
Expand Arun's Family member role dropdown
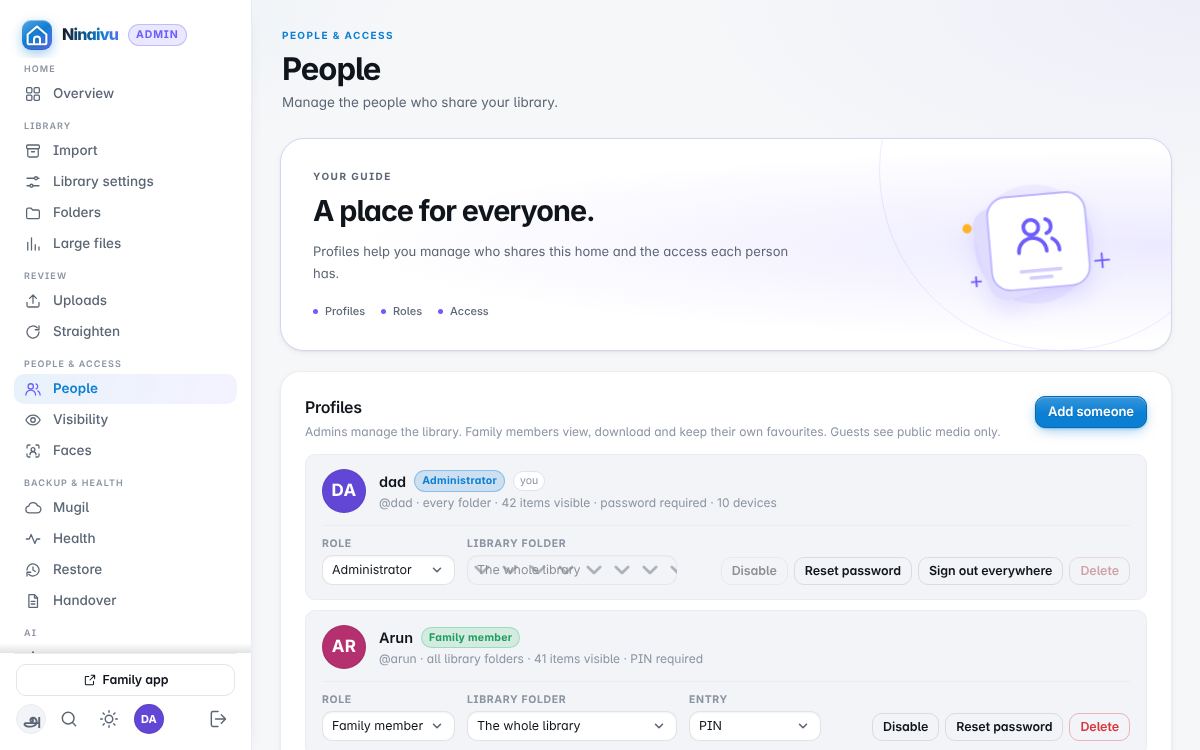click(388, 726)
